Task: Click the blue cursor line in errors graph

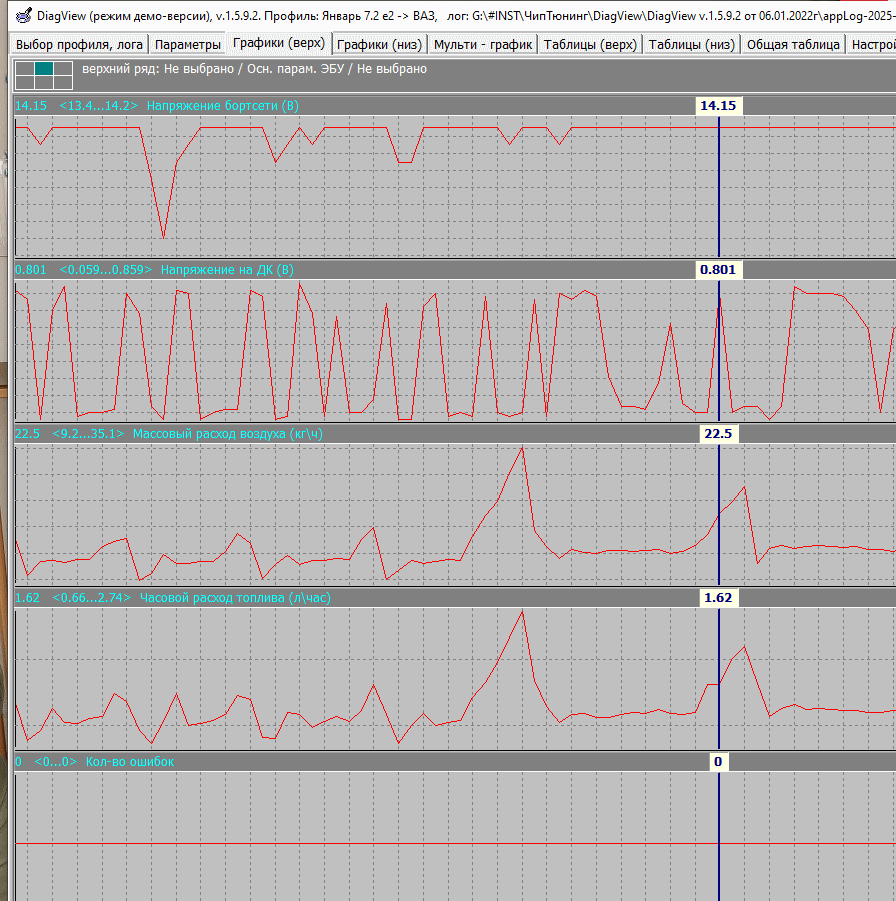Action: (x=718, y=836)
